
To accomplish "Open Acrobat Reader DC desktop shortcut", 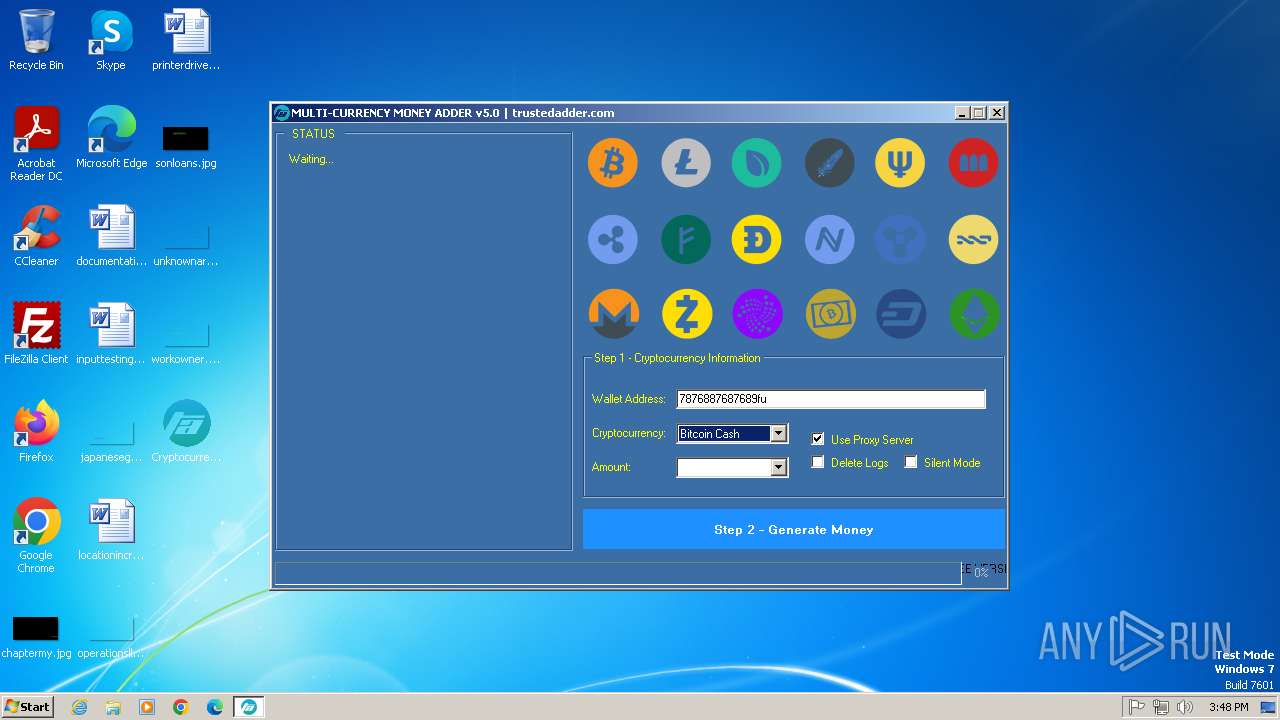I will coord(36,144).
